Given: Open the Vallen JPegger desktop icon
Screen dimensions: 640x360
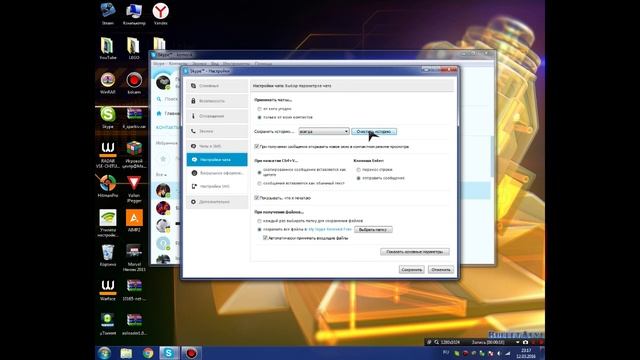Looking at the screenshot, I should click(x=134, y=189).
